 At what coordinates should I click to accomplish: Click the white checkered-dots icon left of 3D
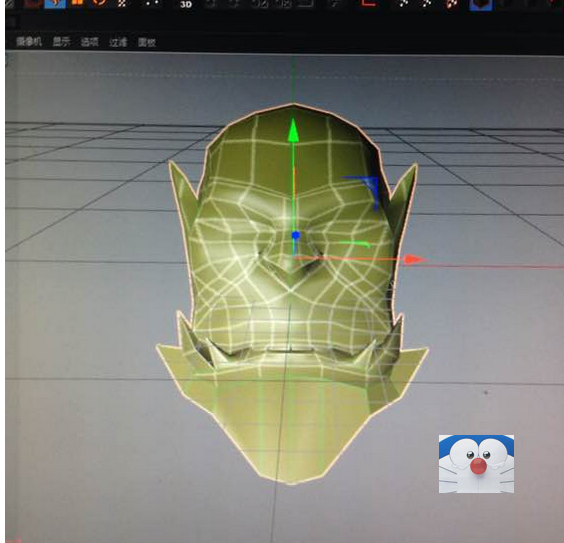122,3
